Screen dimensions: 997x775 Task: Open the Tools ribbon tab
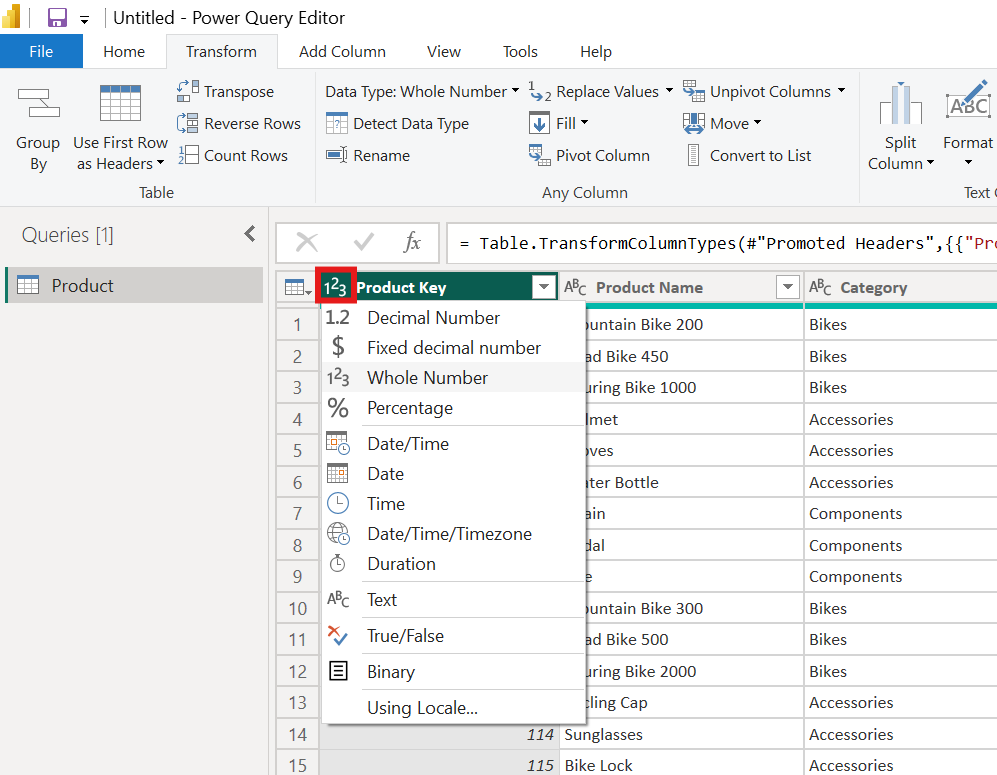pos(520,51)
